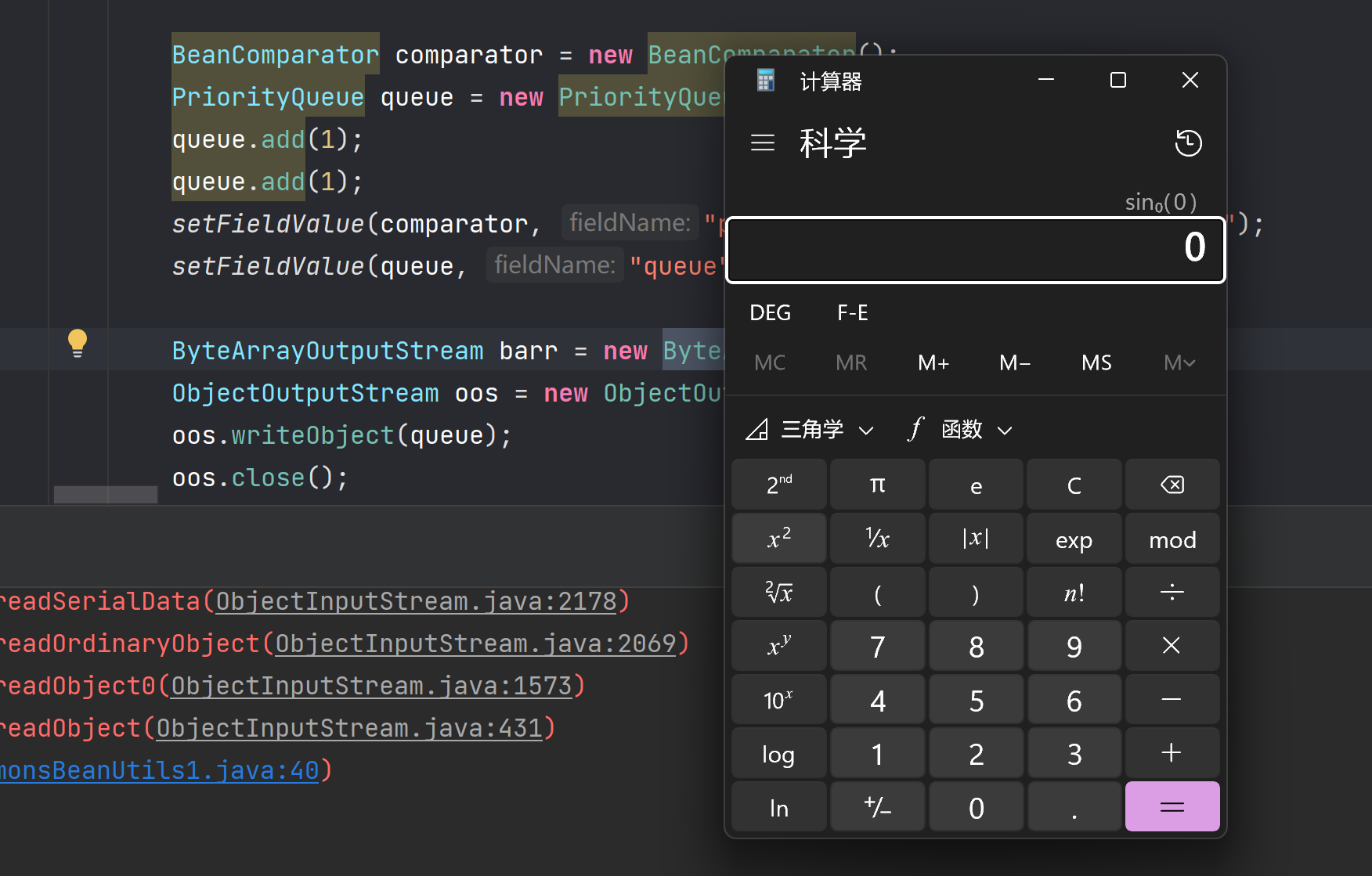Open ObjectInputStream.java:2069 stack trace link
1372x876 pixels.
coord(475,643)
